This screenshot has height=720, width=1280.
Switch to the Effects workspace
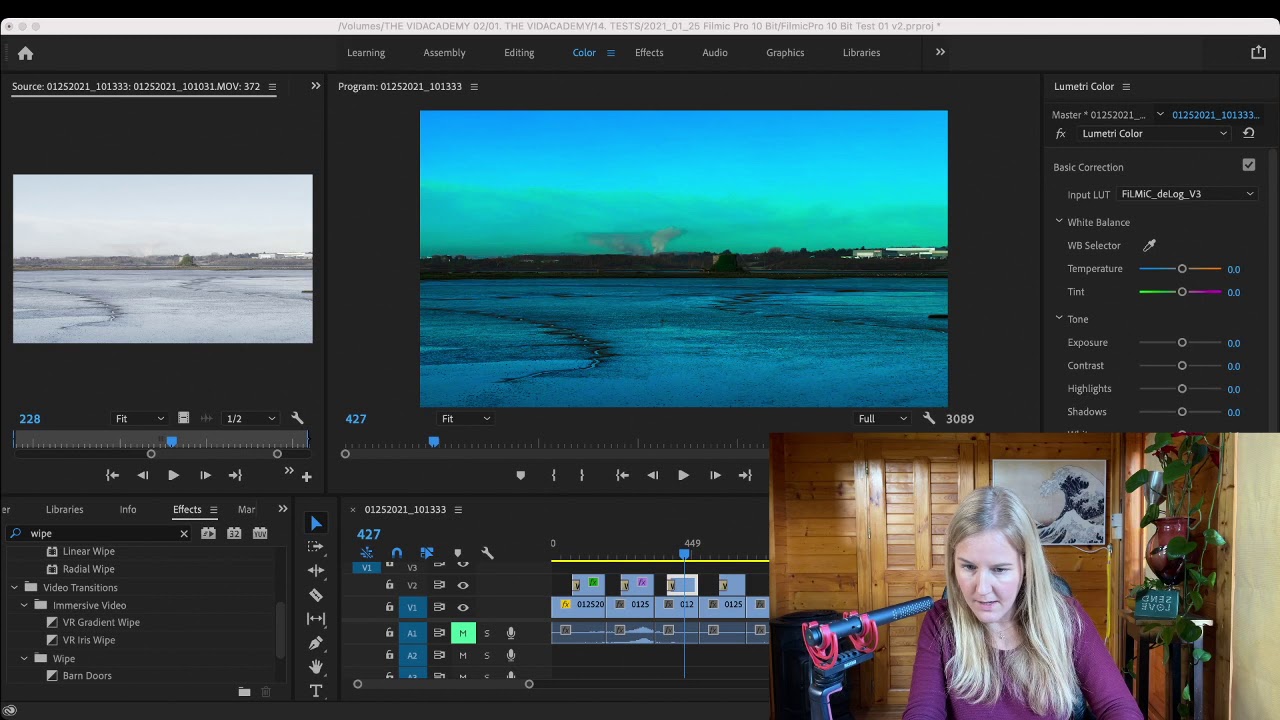point(649,52)
